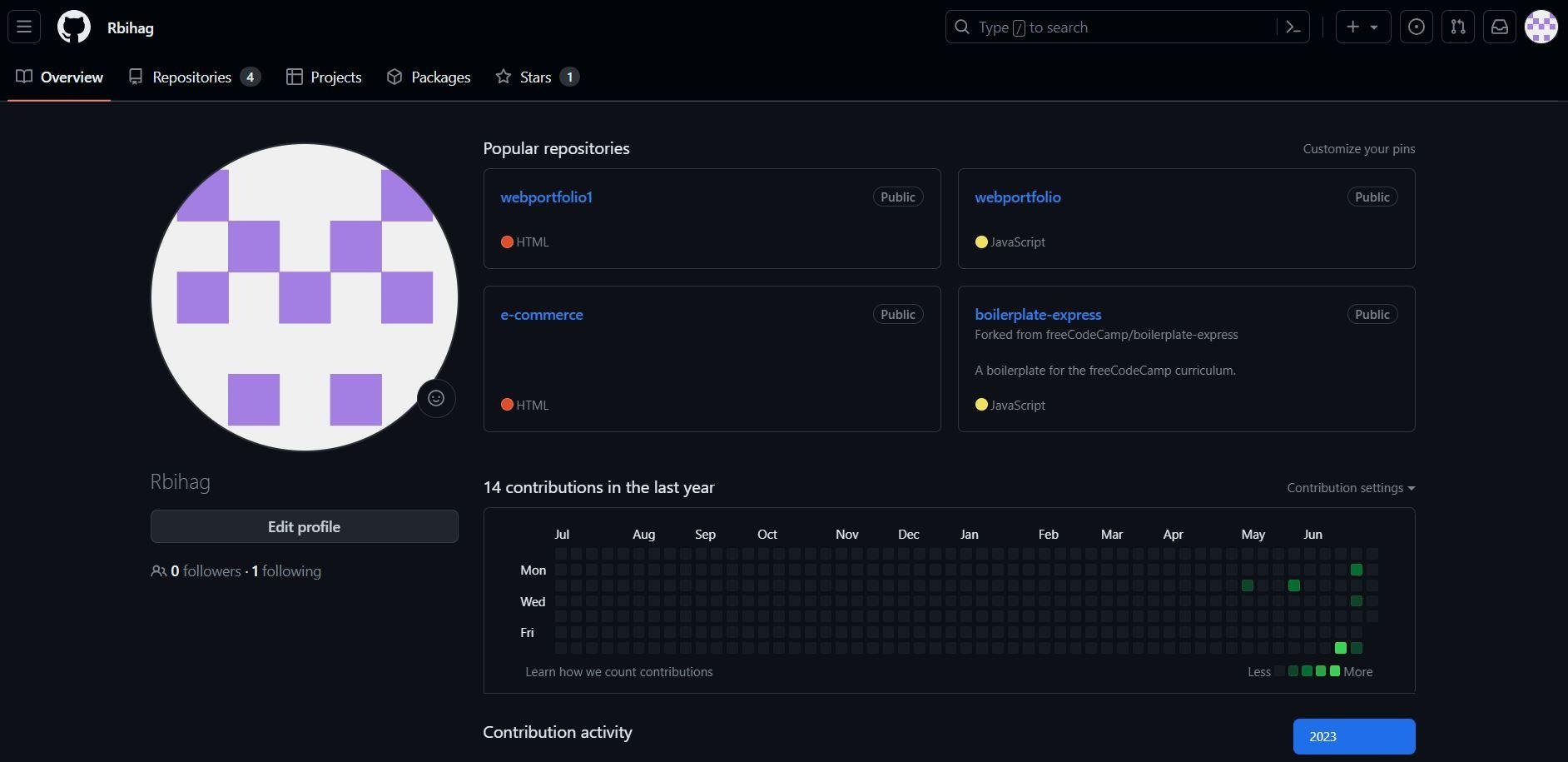This screenshot has width=1568, height=762.
Task: Click the 2023 contribution year button
Action: (x=1353, y=736)
